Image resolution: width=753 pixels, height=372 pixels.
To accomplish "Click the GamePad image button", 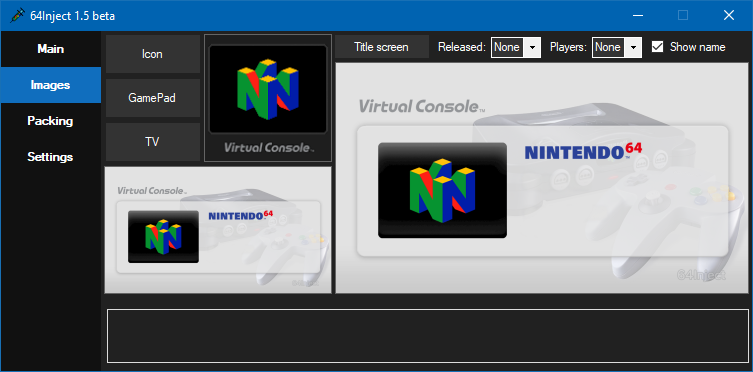I will coord(153,98).
